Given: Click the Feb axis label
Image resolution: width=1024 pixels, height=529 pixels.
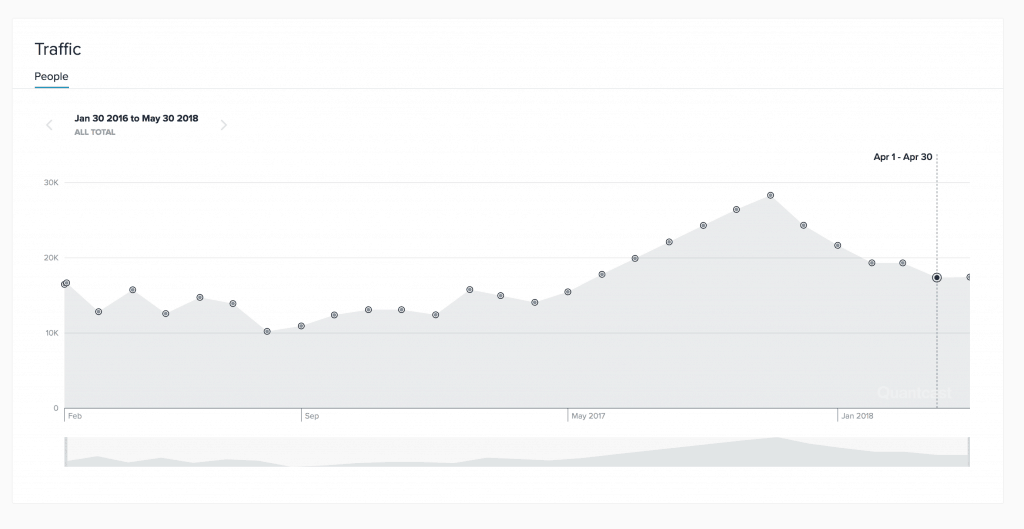Looking at the screenshot, I should [x=75, y=415].
